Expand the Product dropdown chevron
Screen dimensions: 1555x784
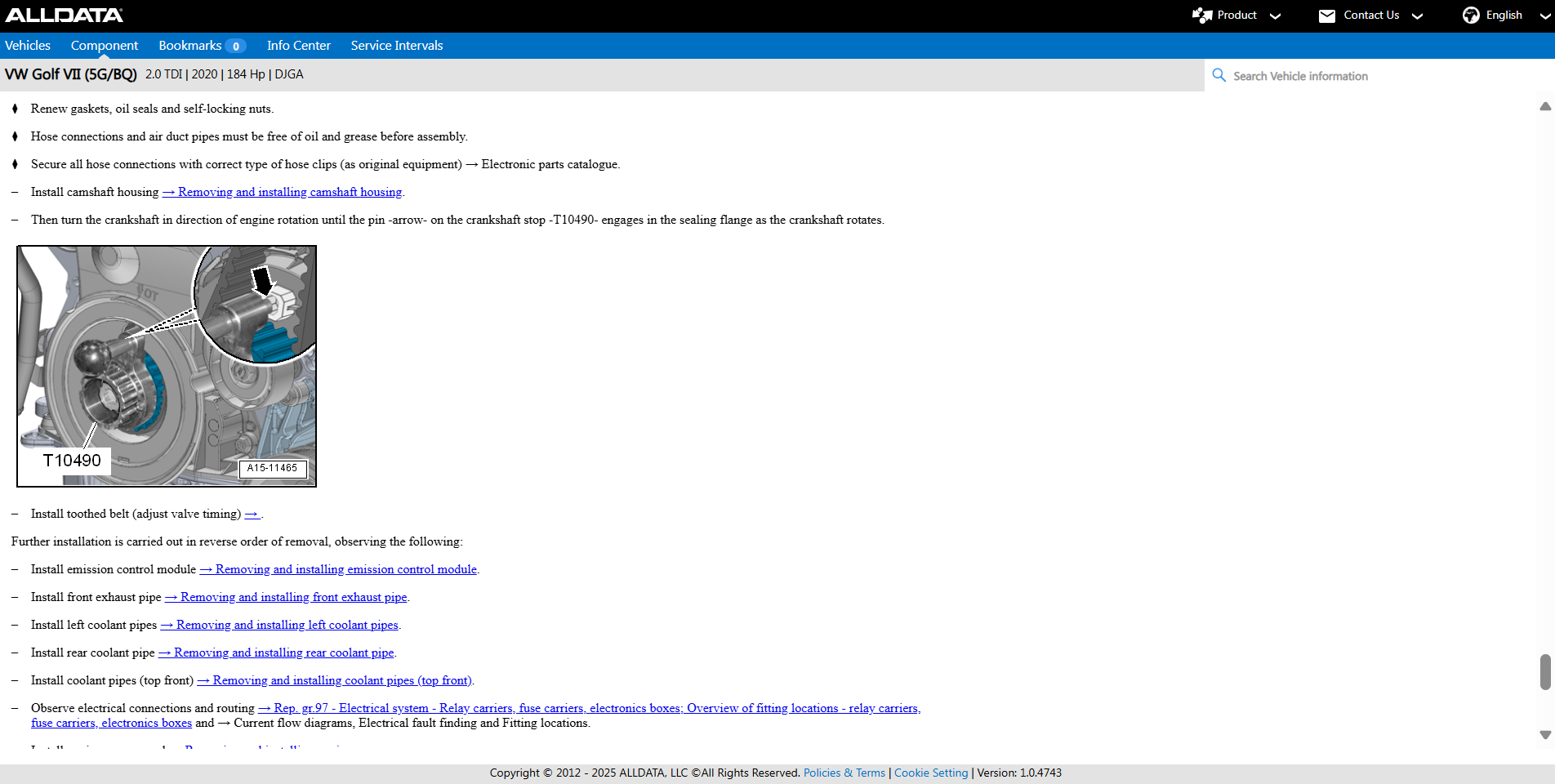coord(1275,16)
